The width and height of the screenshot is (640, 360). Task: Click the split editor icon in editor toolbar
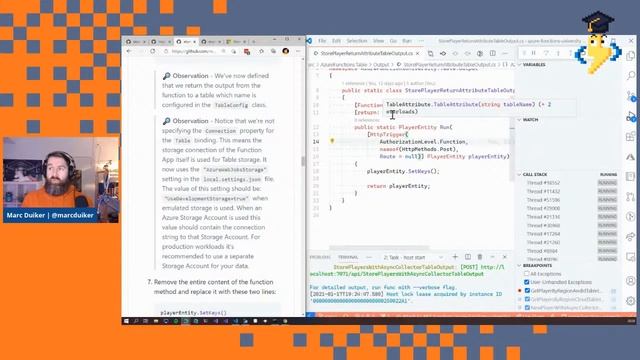coord(493,53)
